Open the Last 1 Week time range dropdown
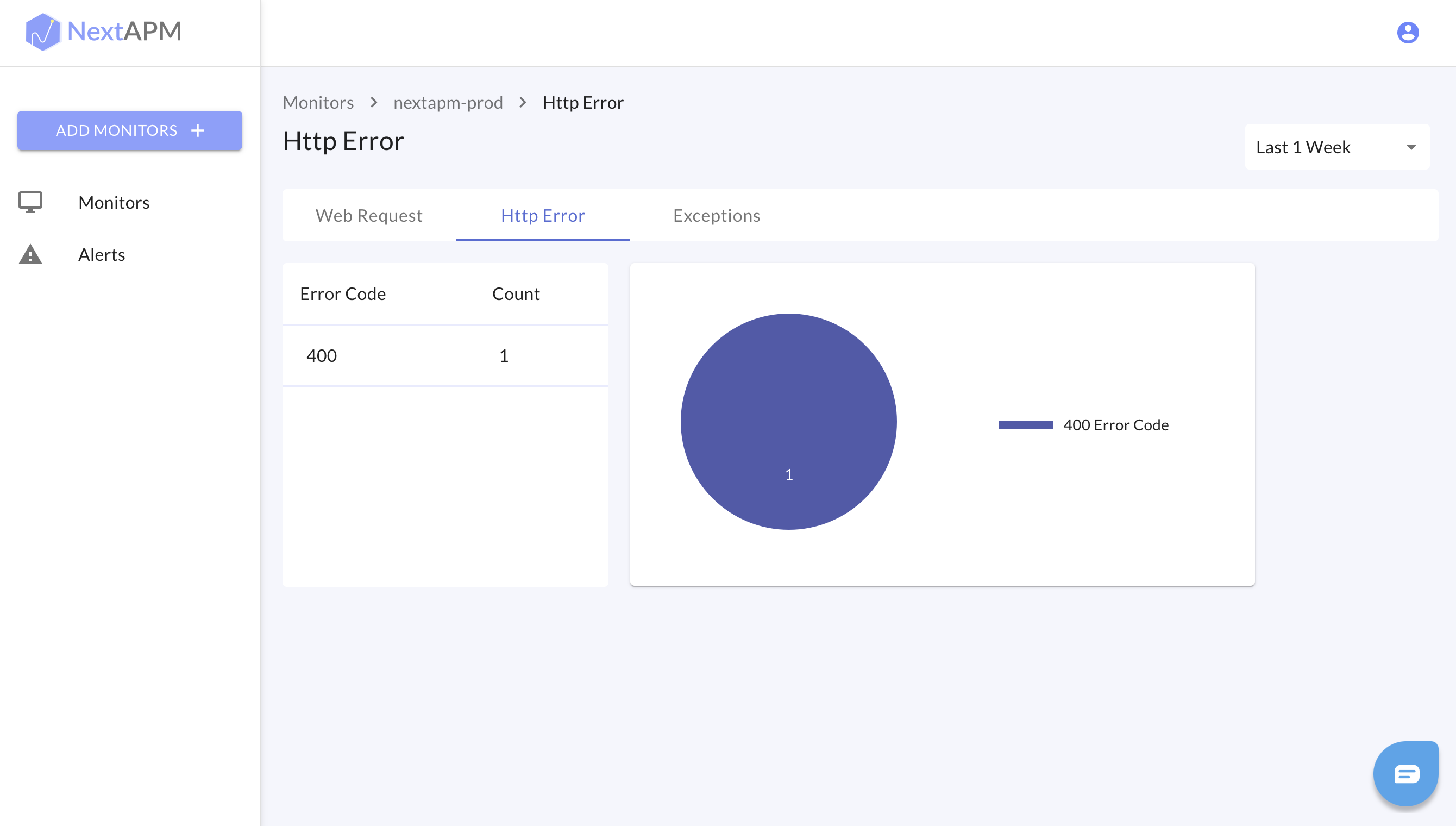The height and width of the screenshot is (826, 1456). pyautogui.click(x=1336, y=146)
